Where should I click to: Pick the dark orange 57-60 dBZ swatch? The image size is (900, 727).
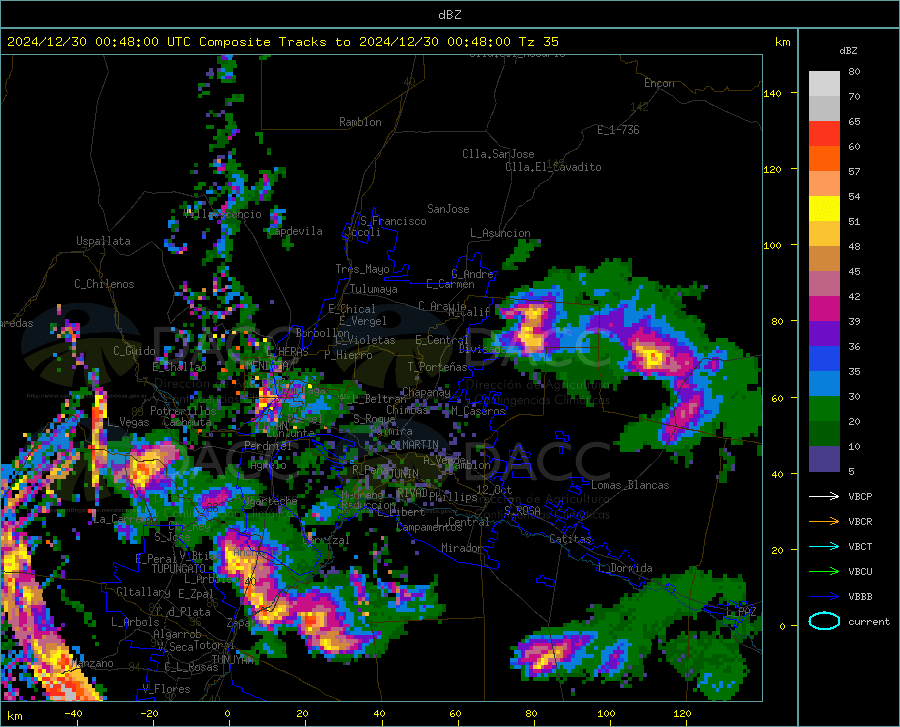pos(824,159)
